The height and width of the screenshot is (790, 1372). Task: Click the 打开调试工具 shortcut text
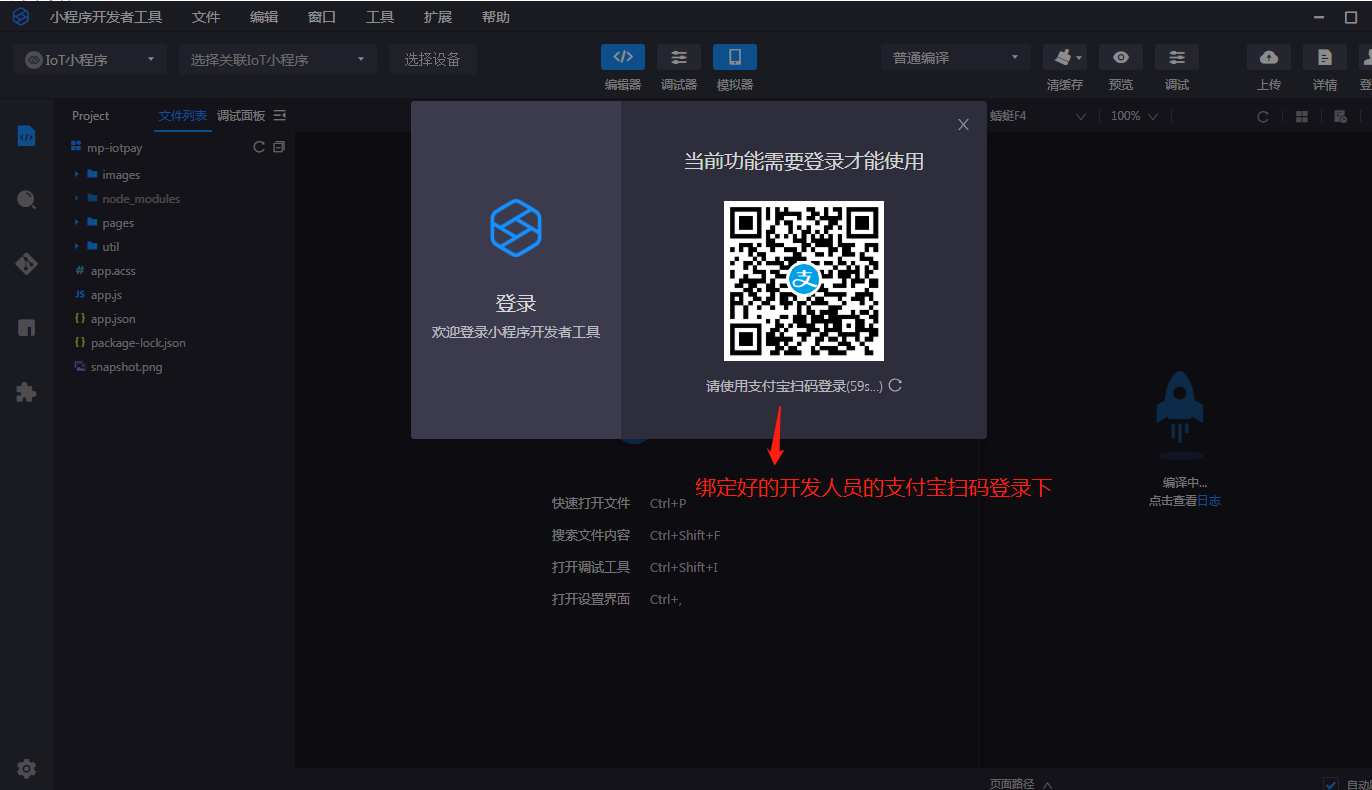pos(591,567)
